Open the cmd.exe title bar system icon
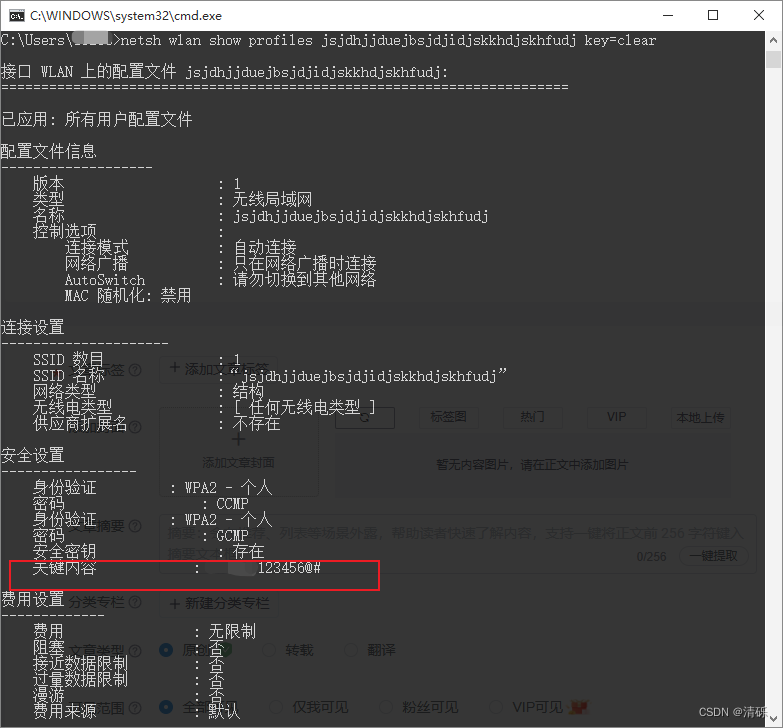Viewport: 783px width, 728px height. (x=16, y=15)
